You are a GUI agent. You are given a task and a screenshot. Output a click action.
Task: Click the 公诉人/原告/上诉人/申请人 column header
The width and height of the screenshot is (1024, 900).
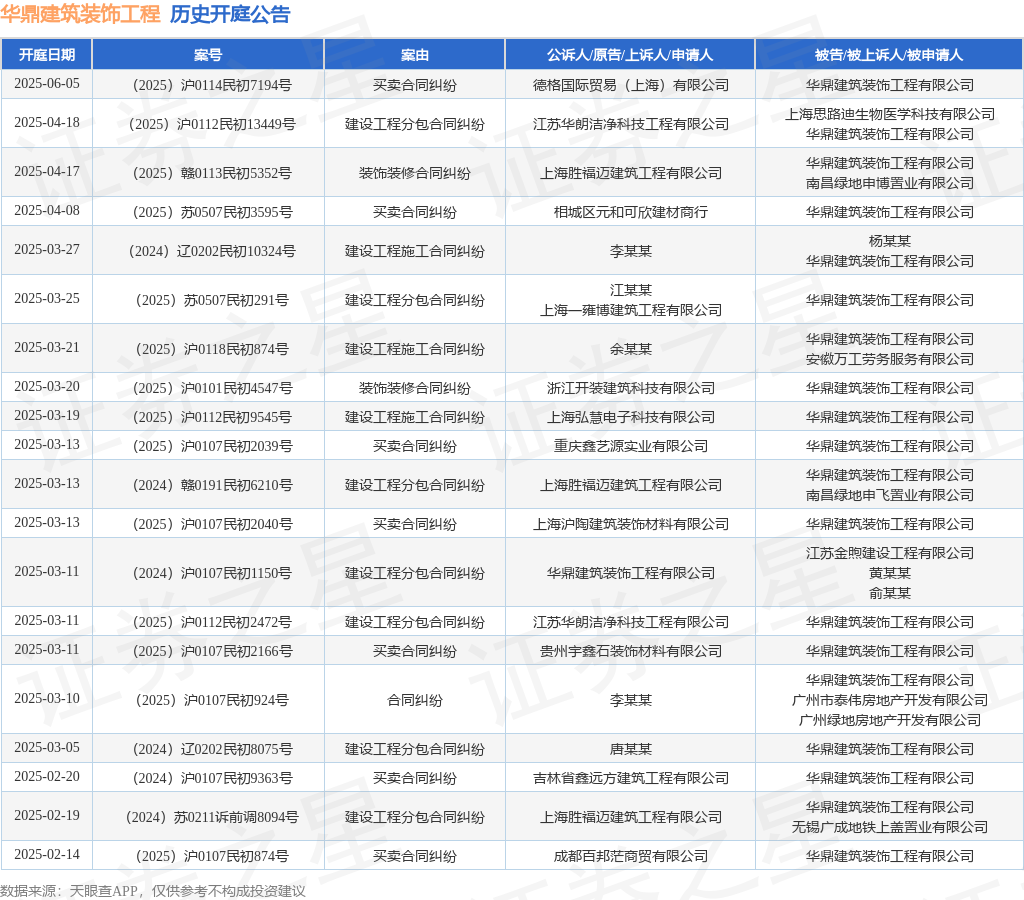[x=630, y=55]
